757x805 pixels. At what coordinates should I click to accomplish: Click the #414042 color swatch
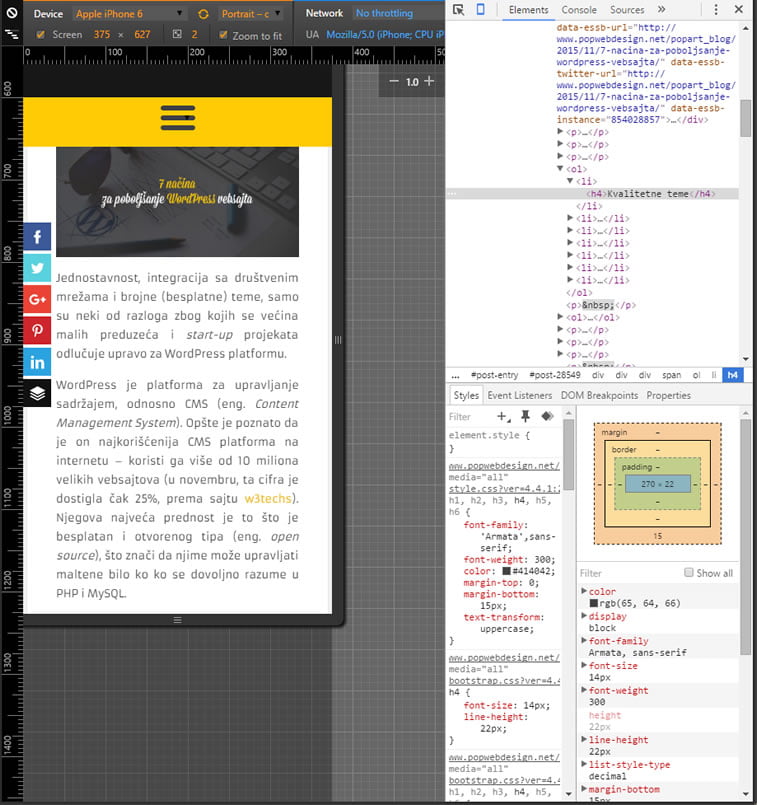506,571
